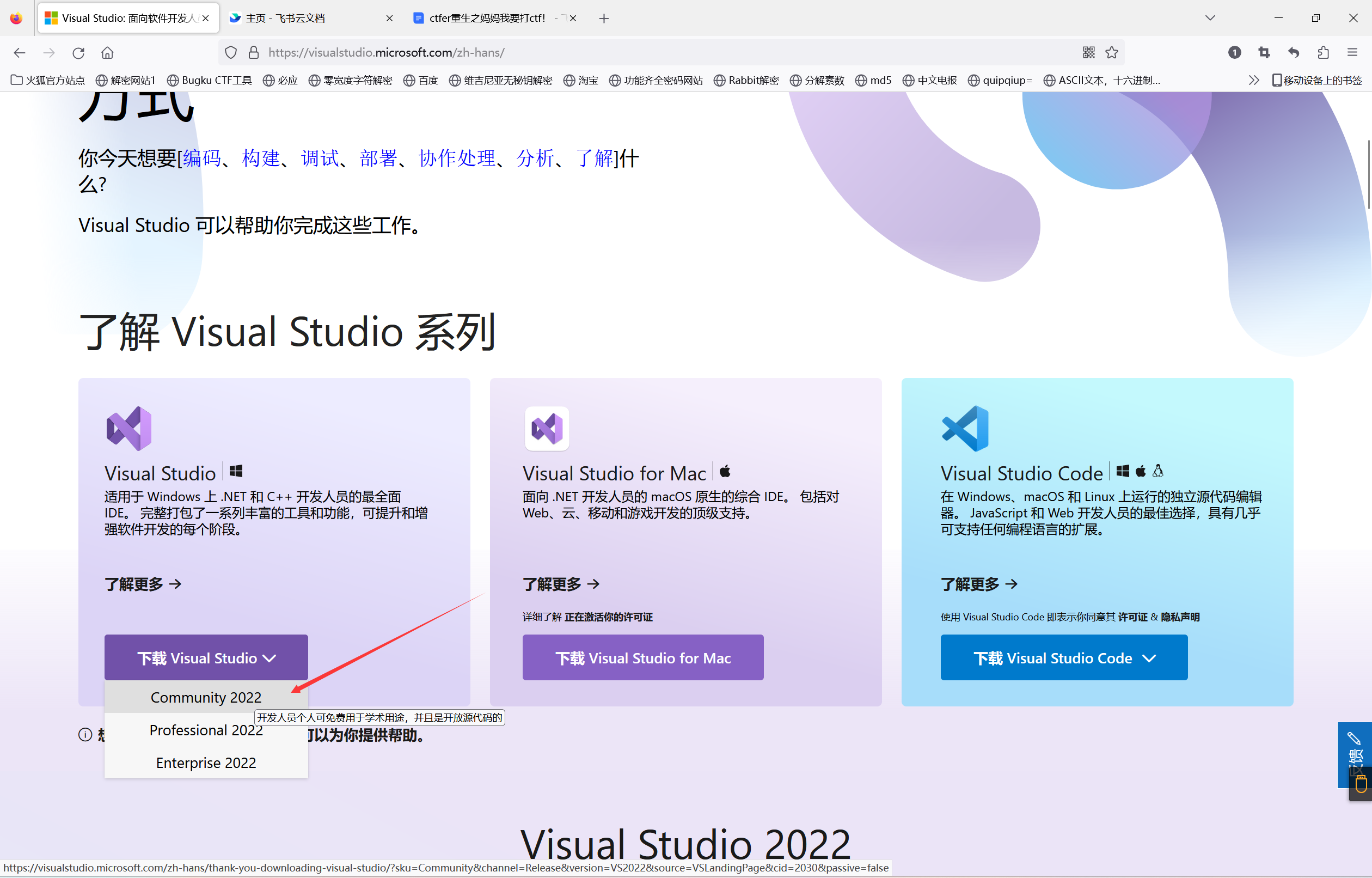Open the Firefox logo button

tap(16, 18)
